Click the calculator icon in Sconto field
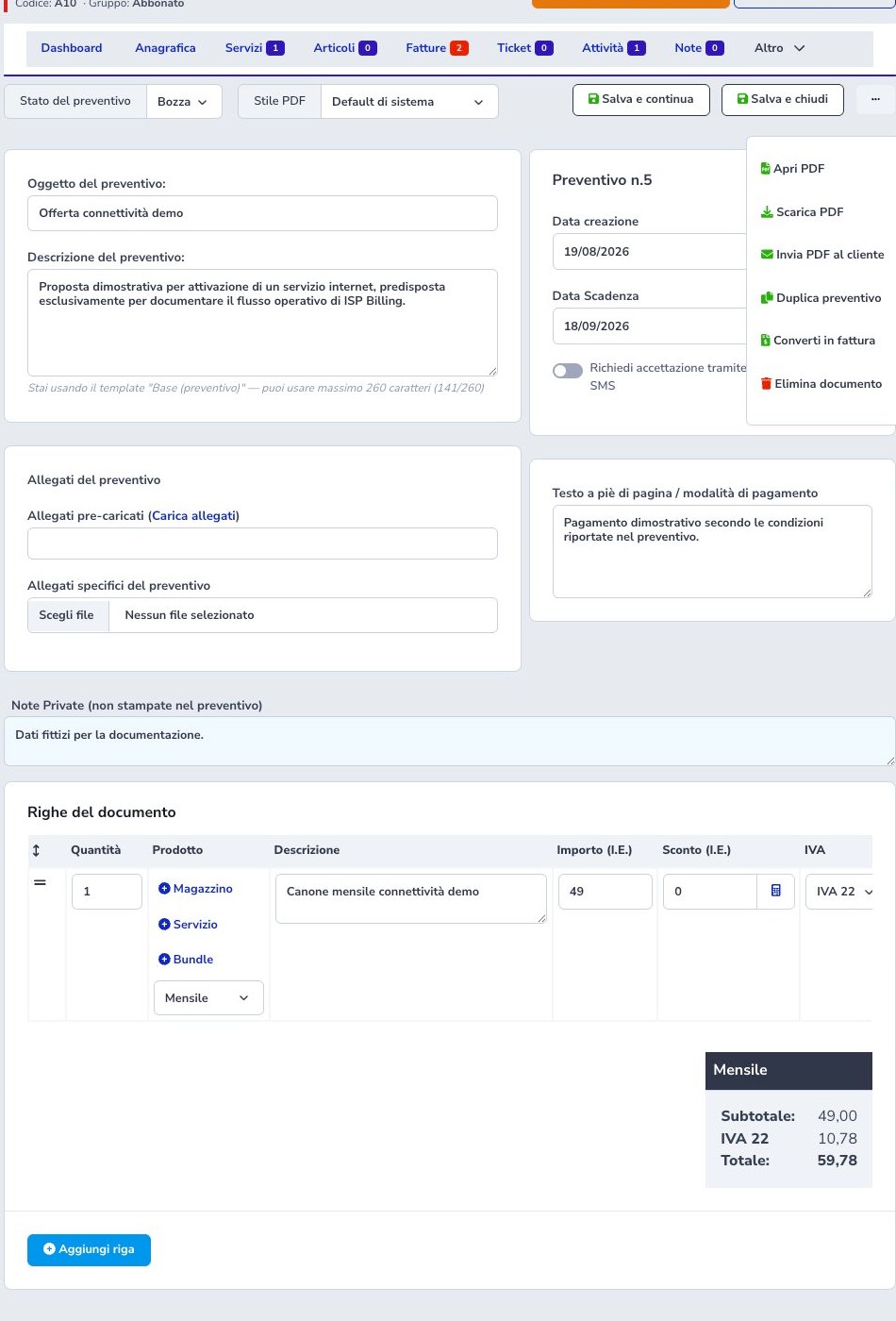896x1321 pixels. tap(775, 891)
